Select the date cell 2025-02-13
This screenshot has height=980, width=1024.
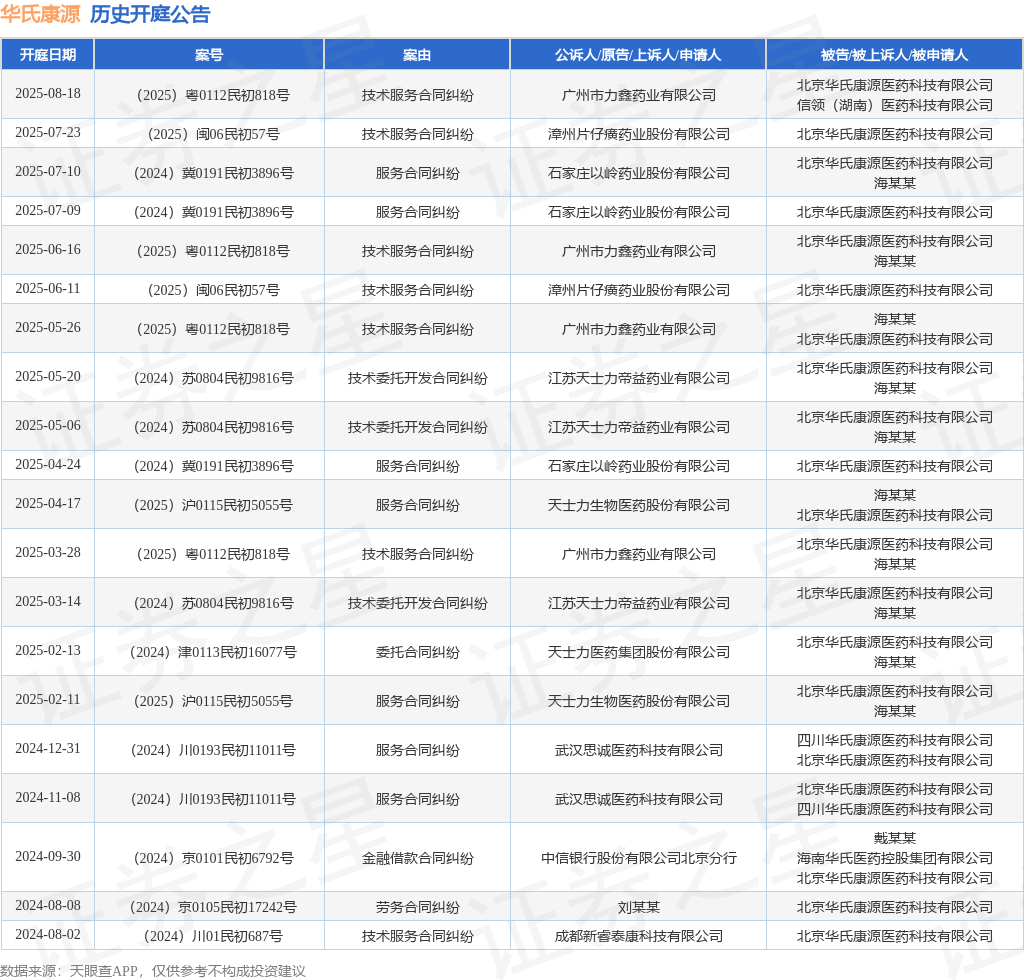48,651
